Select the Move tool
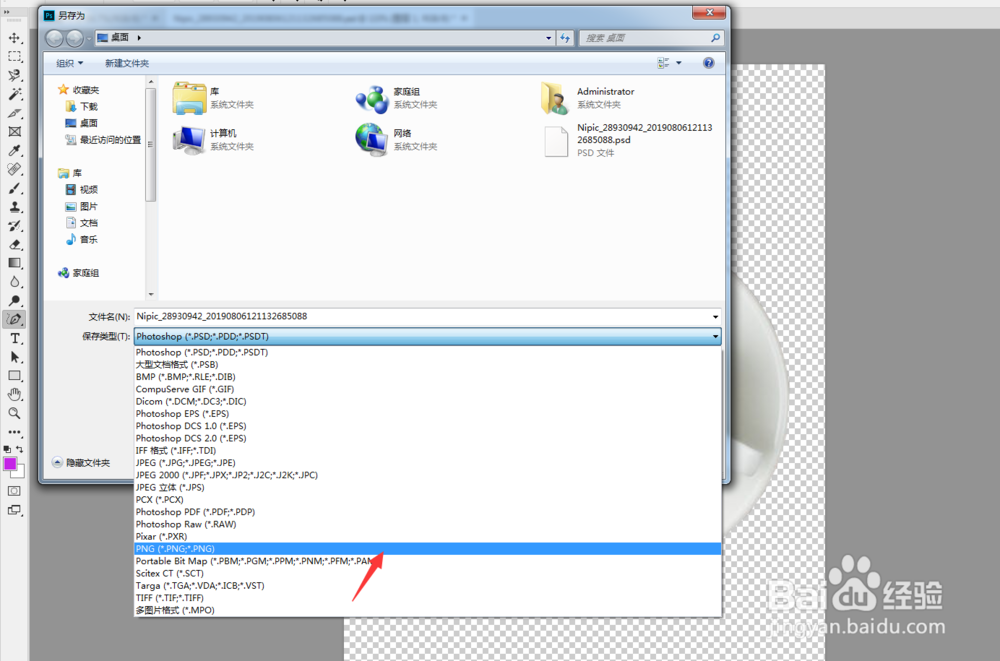This screenshot has height=661, width=1000. pos(14,38)
